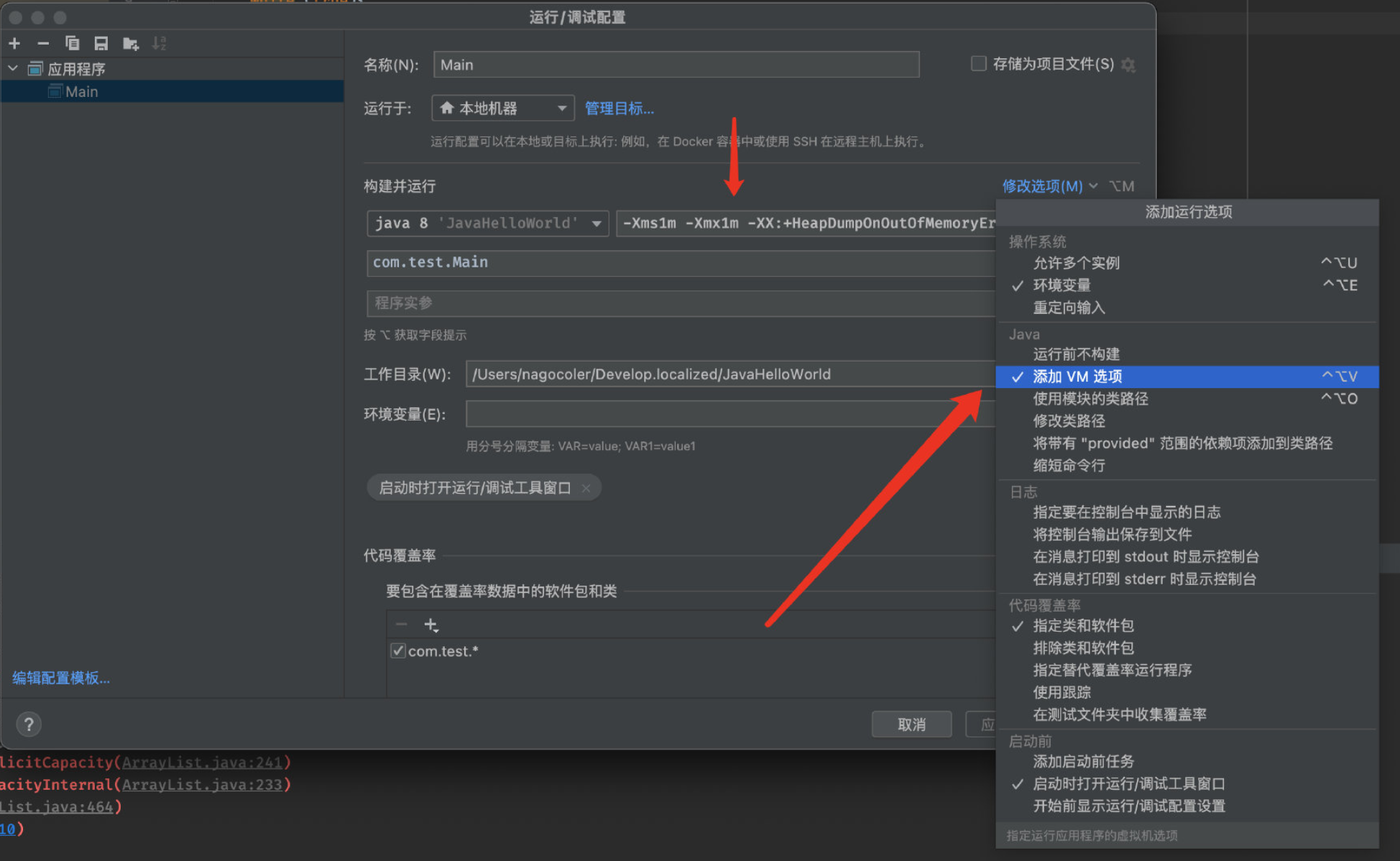Click the gear icon beside 存储为项目文件
1400x861 pixels.
pyautogui.click(x=1128, y=65)
